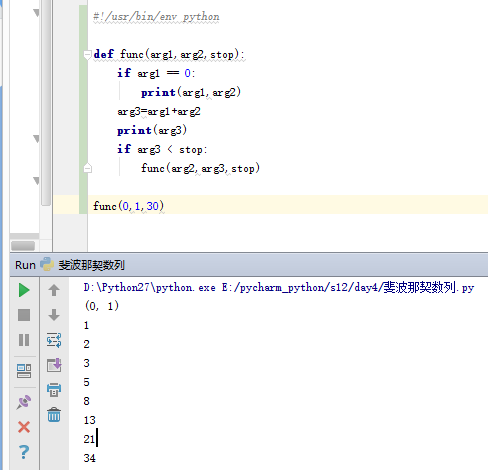This screenshot has height=470, width=488.
Task: Open the 斐波那契数列 run configuration tab
Action: coord(91,265)
